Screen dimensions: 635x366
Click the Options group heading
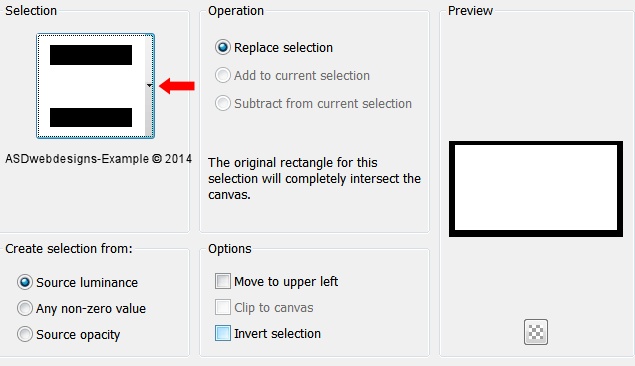(x=230, y=249)
